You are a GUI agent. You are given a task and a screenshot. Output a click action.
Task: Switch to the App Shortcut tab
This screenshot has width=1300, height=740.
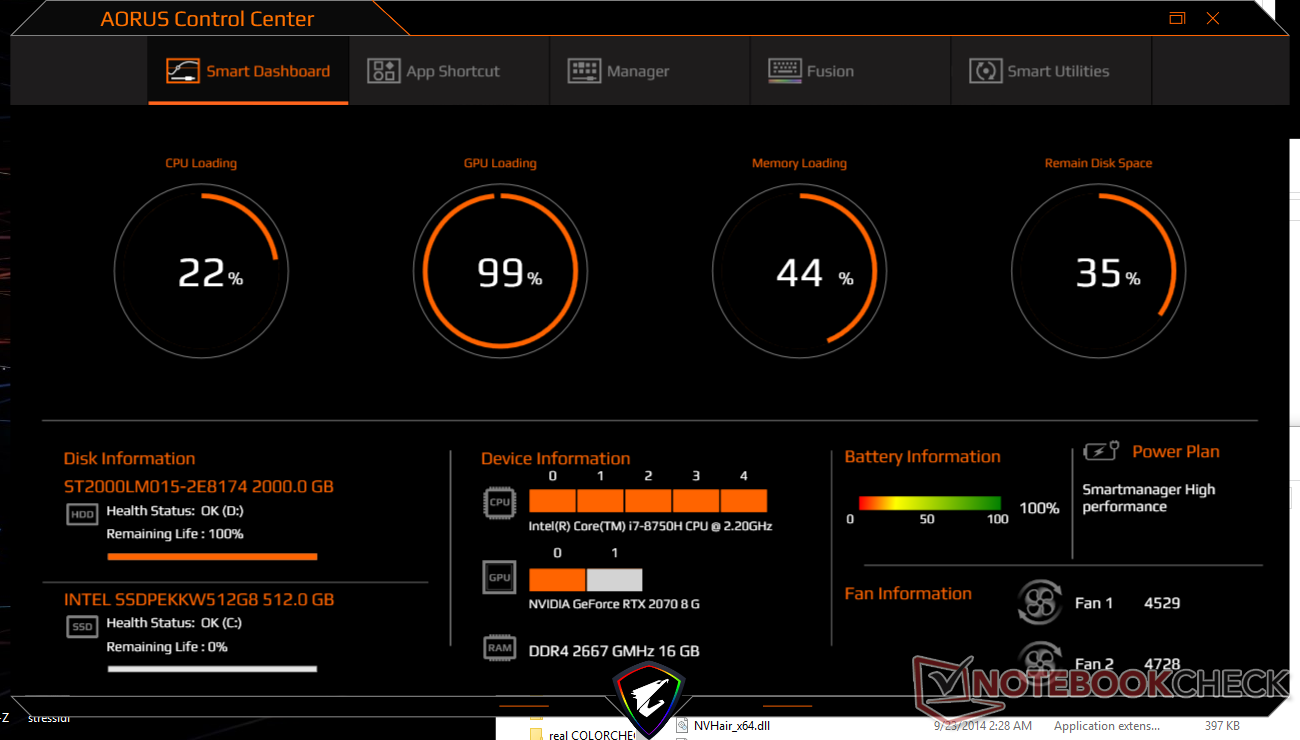pos(449,71)
